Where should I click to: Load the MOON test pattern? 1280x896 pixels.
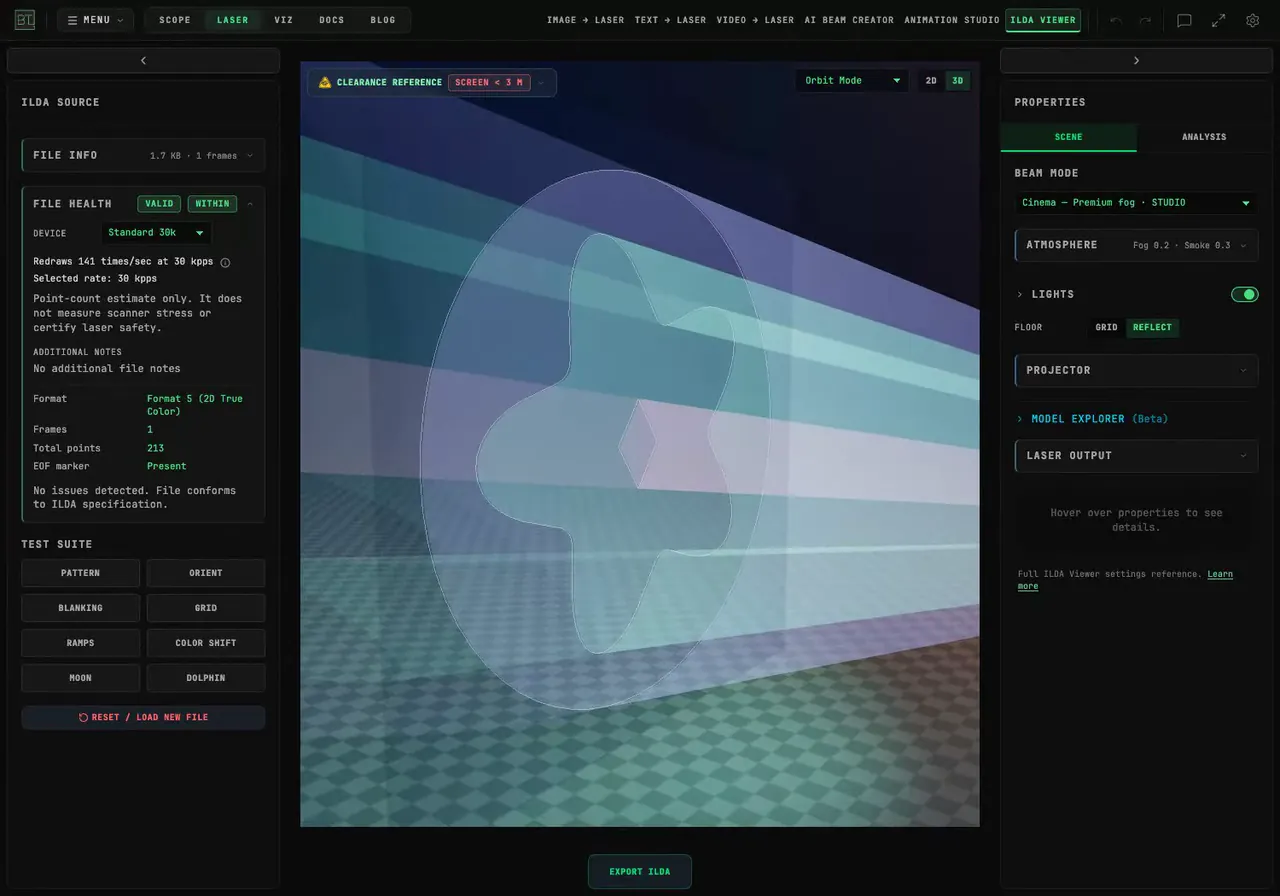point(81,678)
